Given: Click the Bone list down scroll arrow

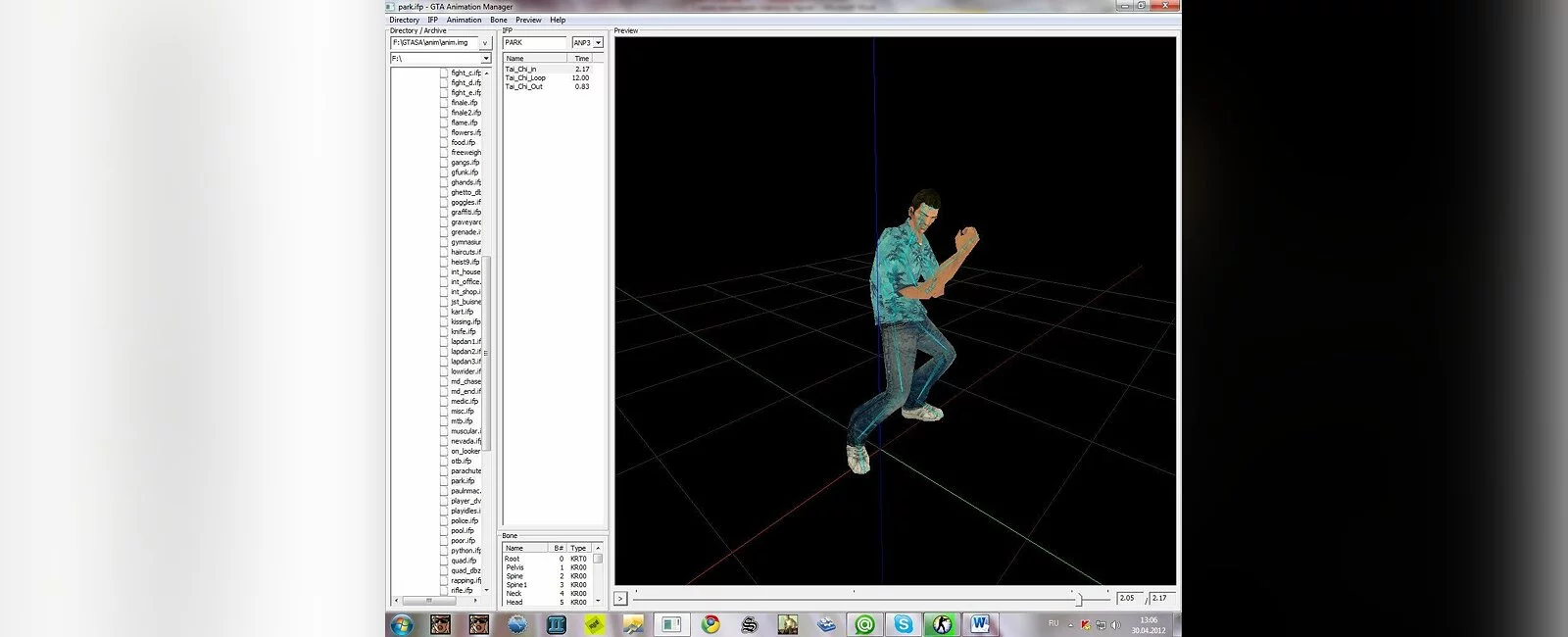Looking at the screenshot, I should (598, 602).
